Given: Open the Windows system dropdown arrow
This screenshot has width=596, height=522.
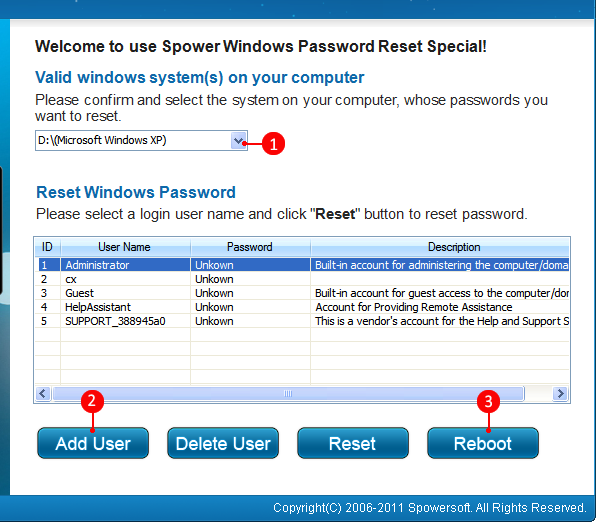Looking at the screenshot, I should tap(239, 141).
